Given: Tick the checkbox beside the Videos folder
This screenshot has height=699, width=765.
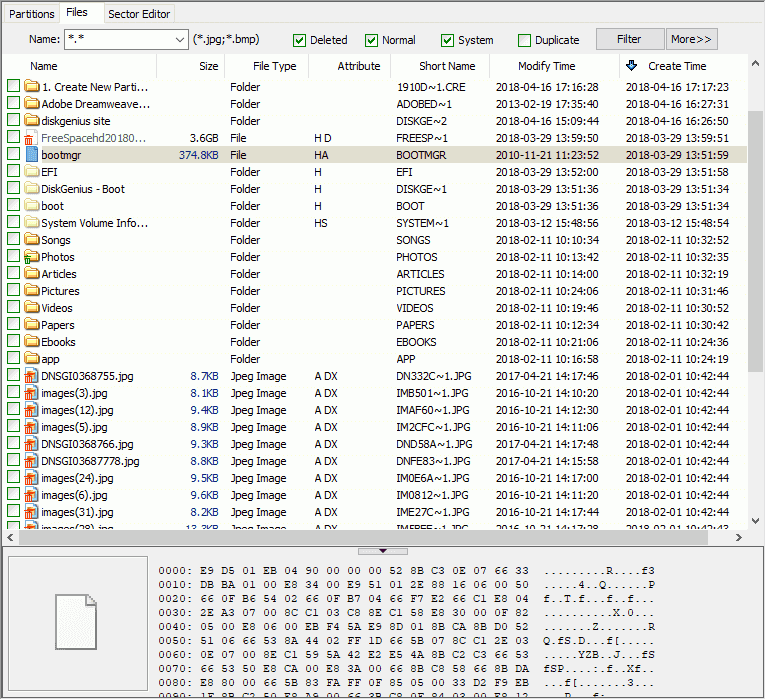Looking at the screenshot, I should pyautogui.click(x=13, y=308).
